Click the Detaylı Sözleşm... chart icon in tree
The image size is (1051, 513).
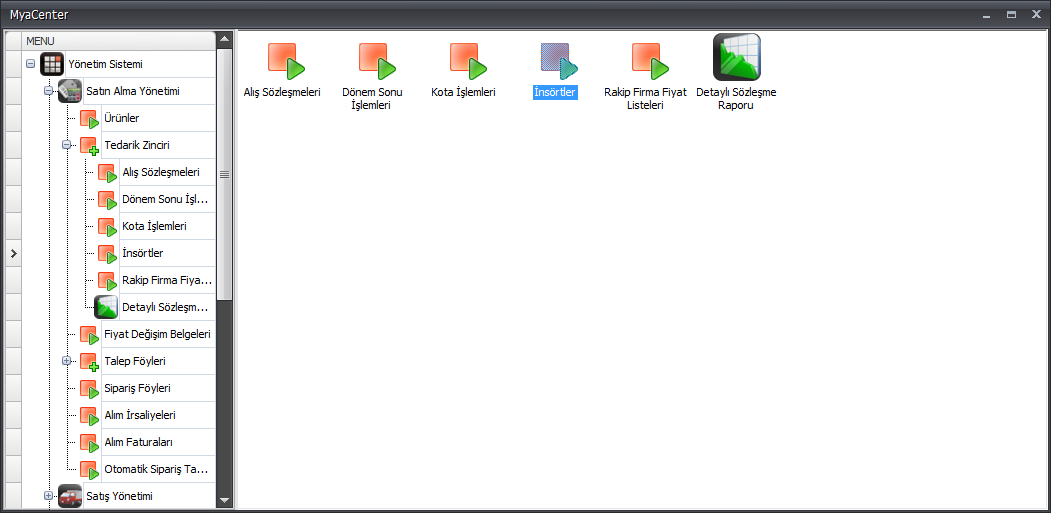click(107, 307)
